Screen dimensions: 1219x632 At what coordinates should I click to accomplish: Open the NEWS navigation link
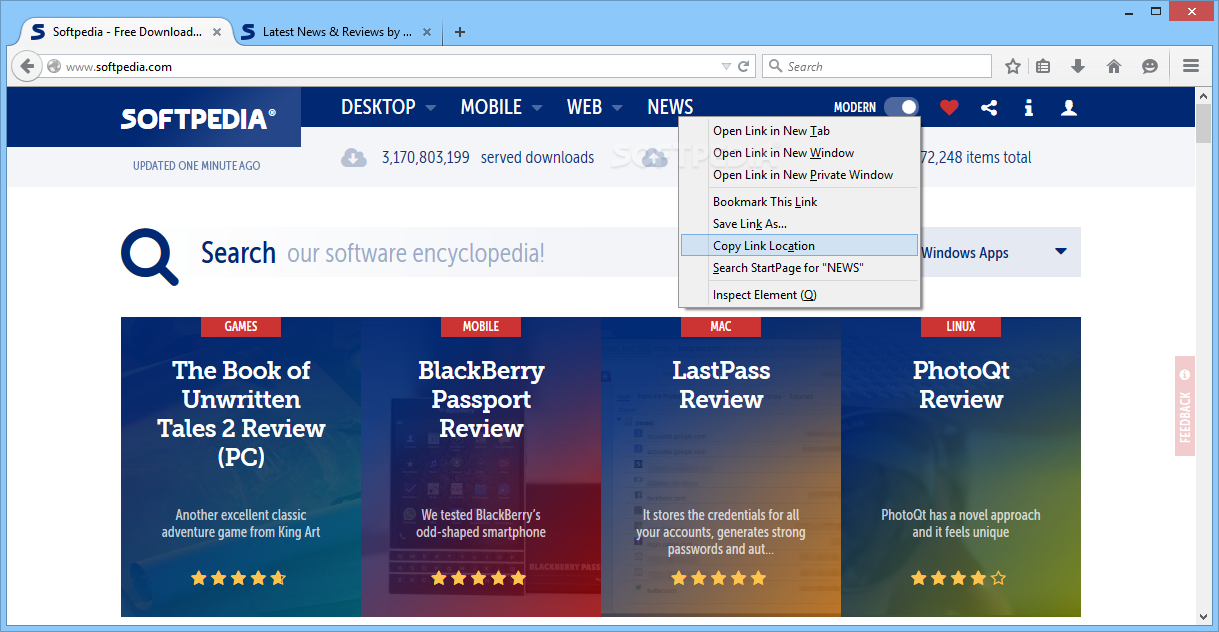(x=670, y=107)
